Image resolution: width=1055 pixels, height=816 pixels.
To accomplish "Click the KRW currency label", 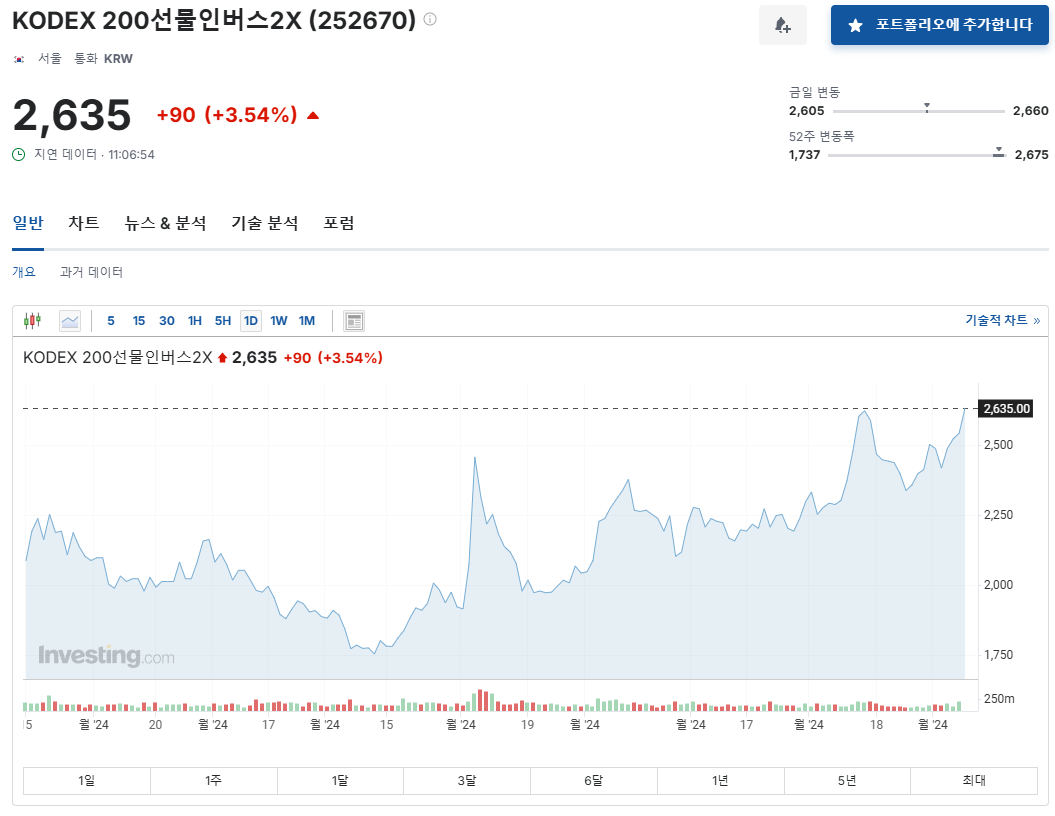I will 118,59.
